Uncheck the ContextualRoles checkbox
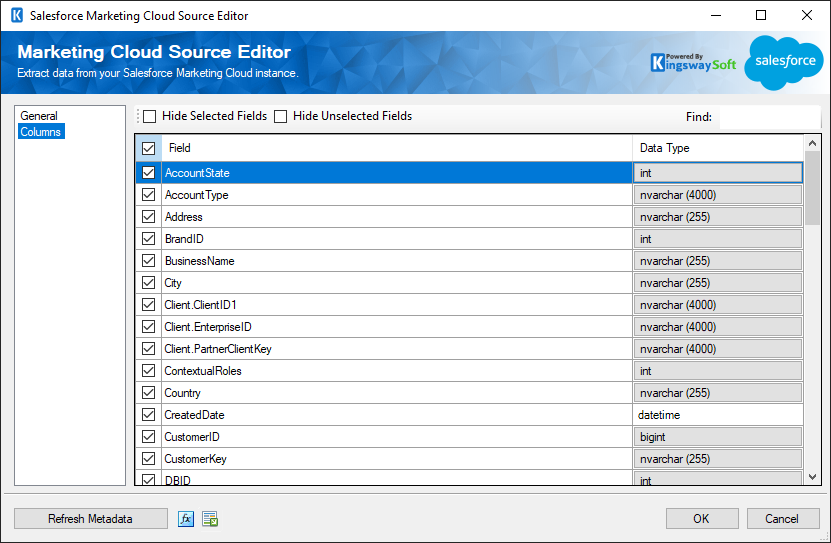The image size is (831, 543). pyautogui.click(x=148, y=371)
